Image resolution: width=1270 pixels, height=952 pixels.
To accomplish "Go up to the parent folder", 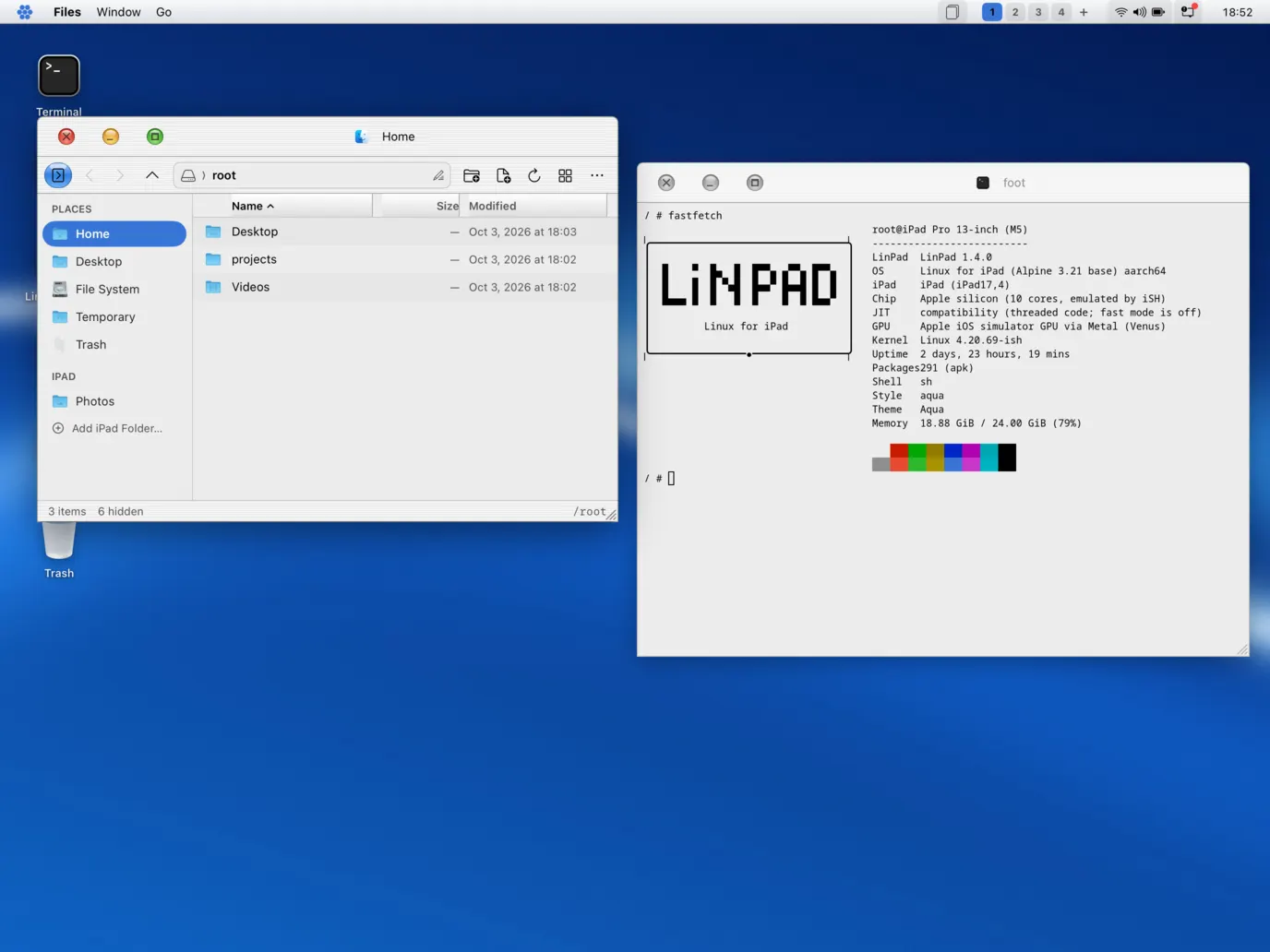I will pos(152,175).
